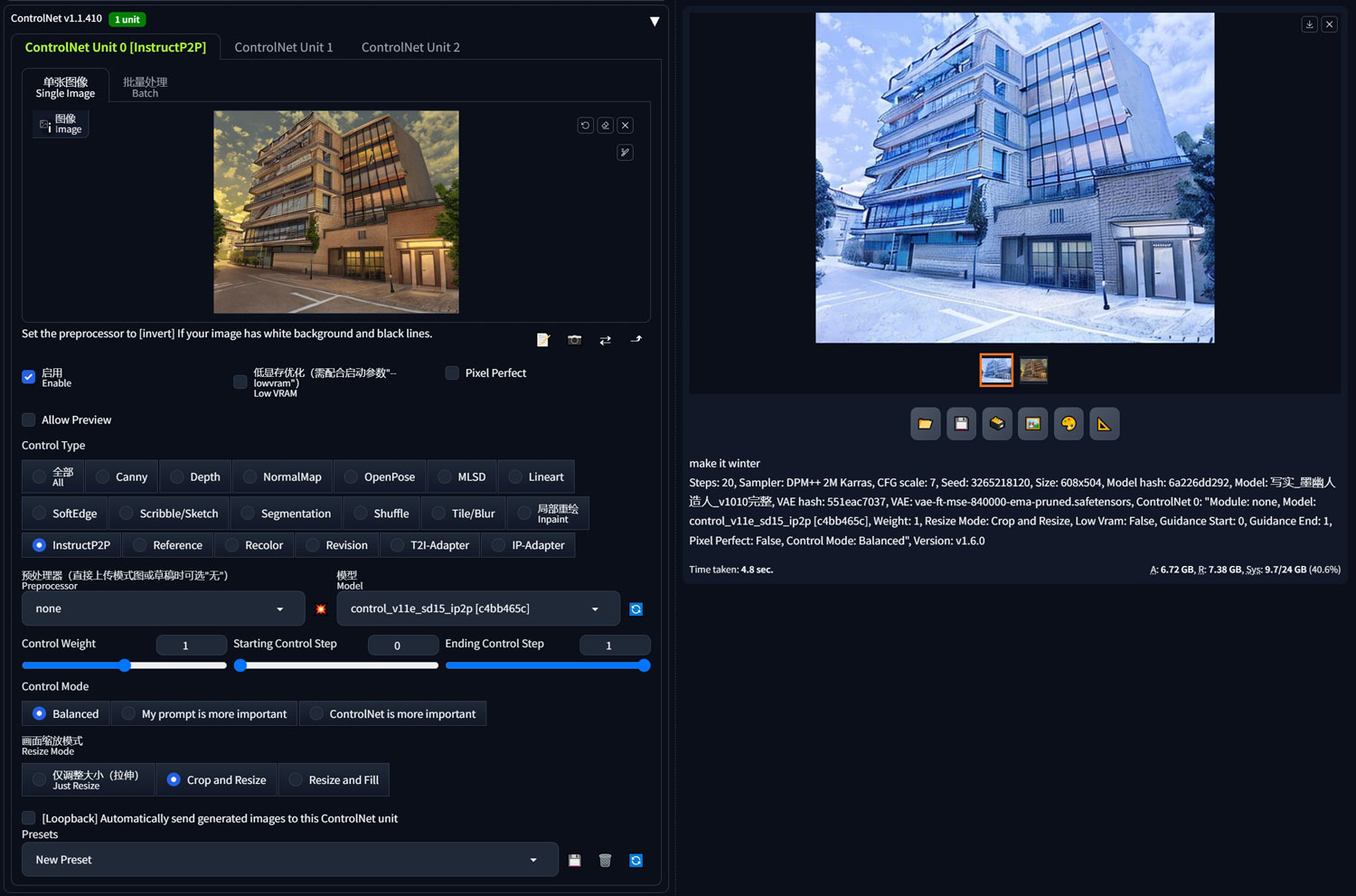This screenshot has height=896, width=1356.
Task: Choose ControlNet is more important mode
Action: pyautogui.click(x=393, y=713)
